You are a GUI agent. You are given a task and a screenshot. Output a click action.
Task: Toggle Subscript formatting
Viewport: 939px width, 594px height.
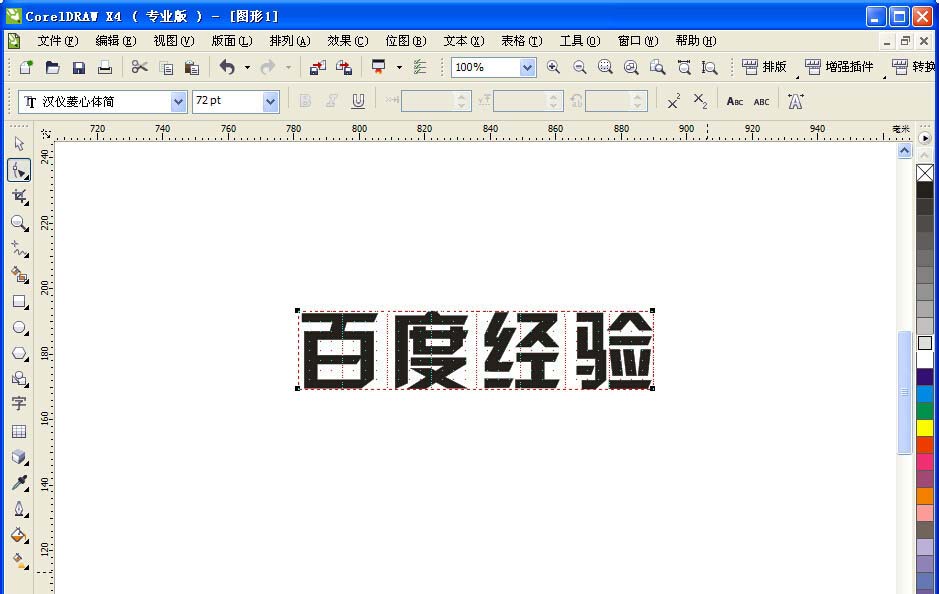(700, 101)
